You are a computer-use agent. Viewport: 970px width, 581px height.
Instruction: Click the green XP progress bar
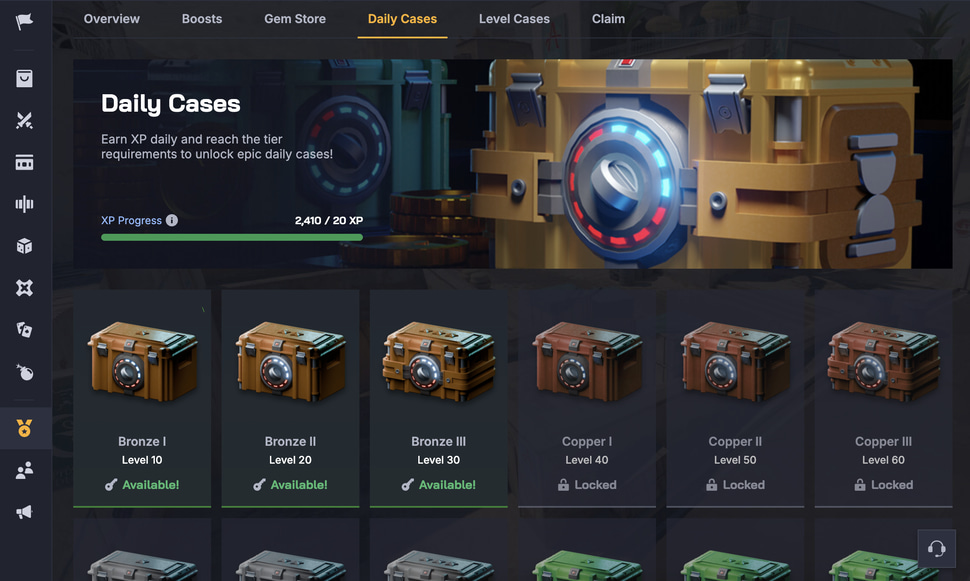(x=232, y=237)
